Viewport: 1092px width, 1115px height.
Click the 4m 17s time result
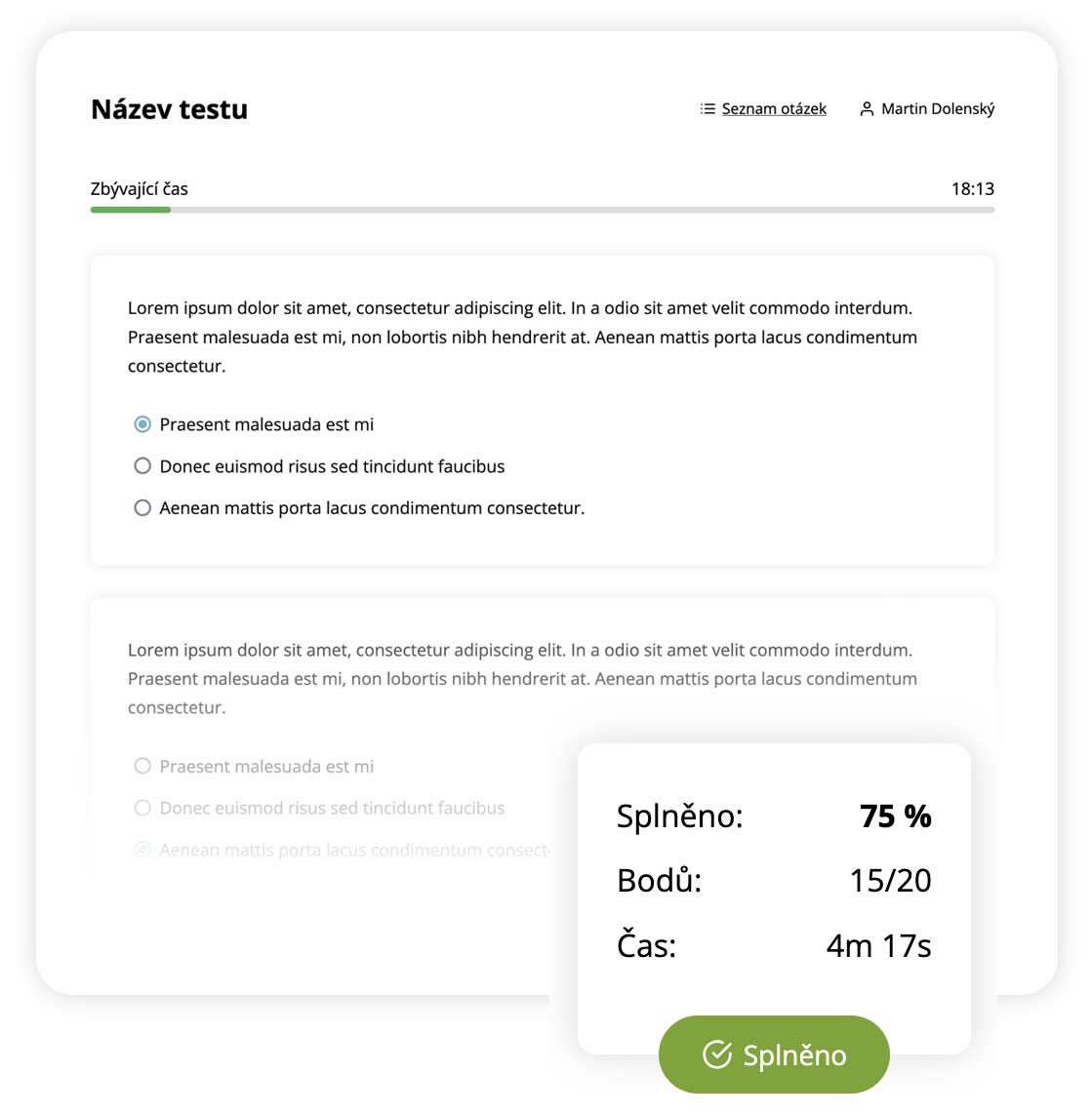click(x=878, y=946)
